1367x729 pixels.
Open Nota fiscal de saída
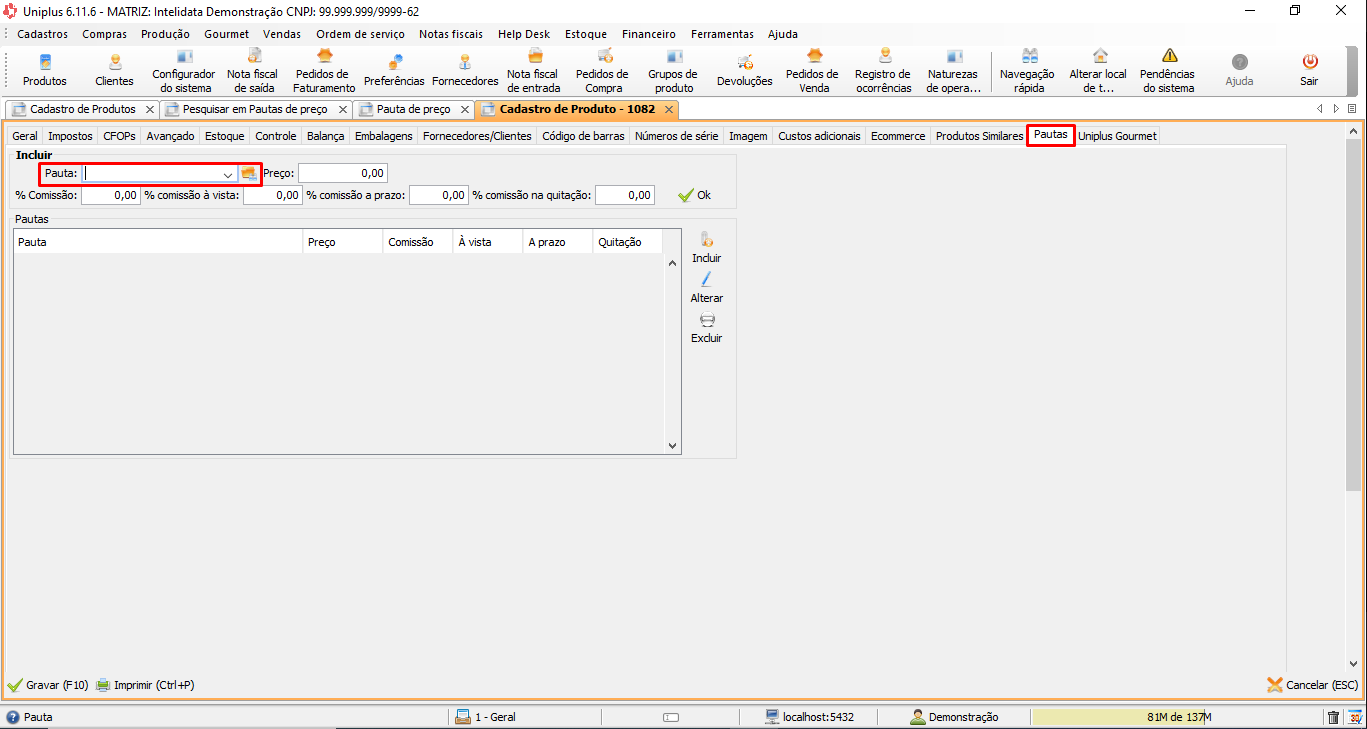(x=251, y=70)
